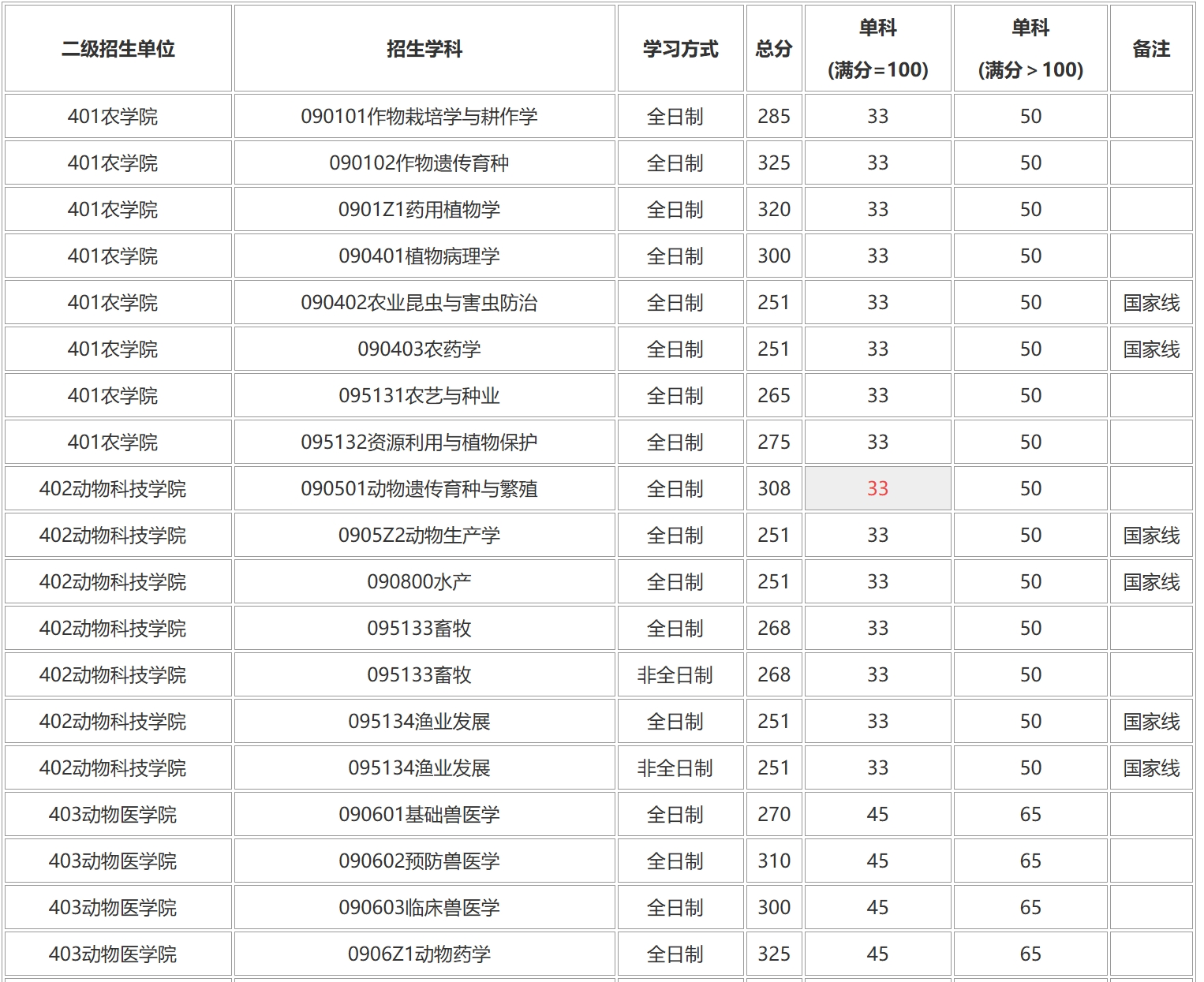Select the highlighted red 33 score cell
This screenshot has height=982, width=1204.
tap(877, 488)
